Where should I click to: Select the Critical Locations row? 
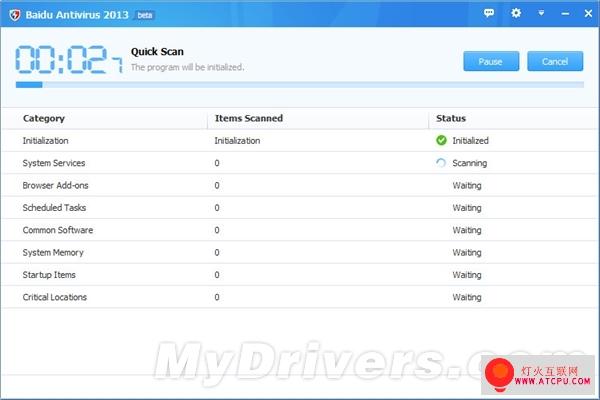tap(300, 297)
